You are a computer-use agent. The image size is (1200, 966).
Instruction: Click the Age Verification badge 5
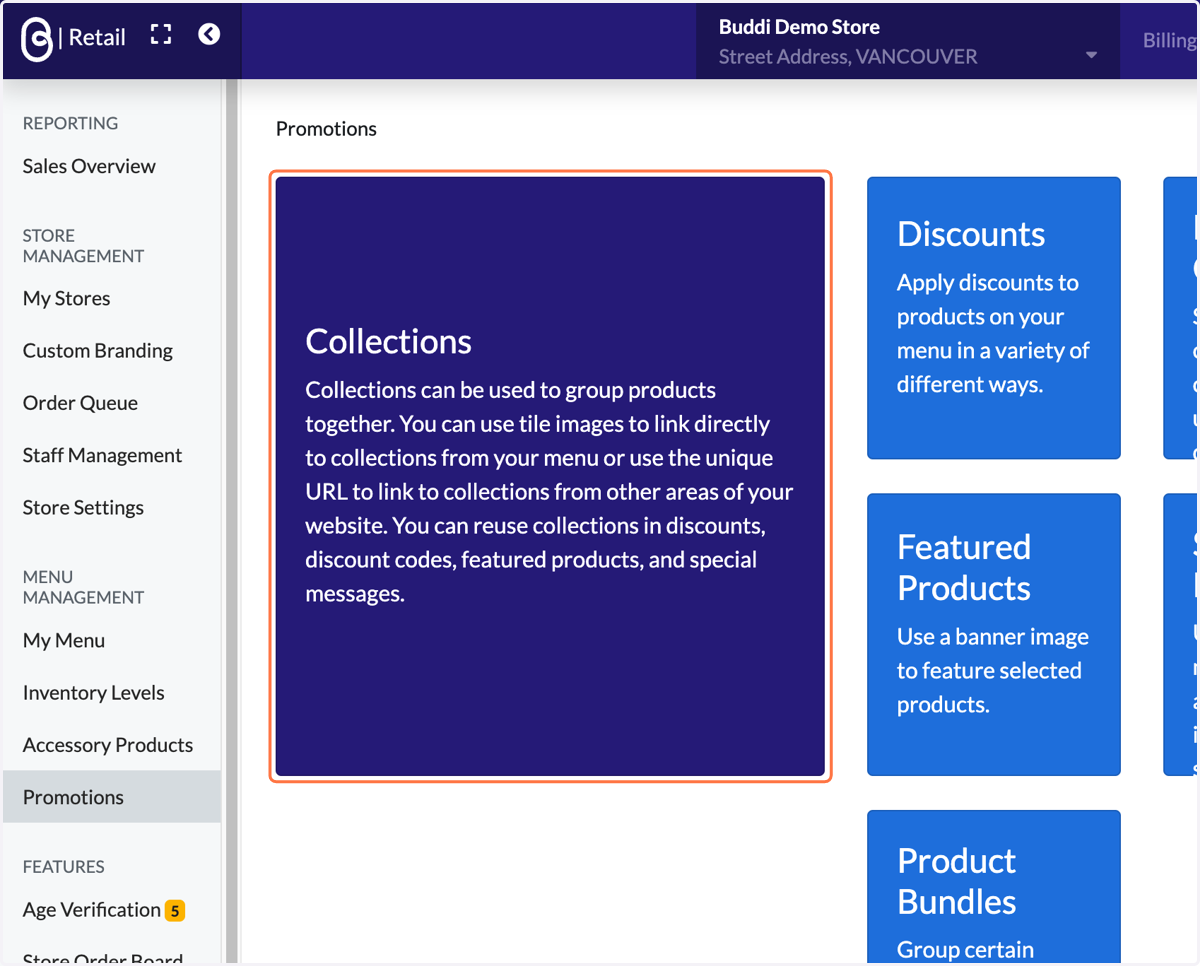click(175, 910)
